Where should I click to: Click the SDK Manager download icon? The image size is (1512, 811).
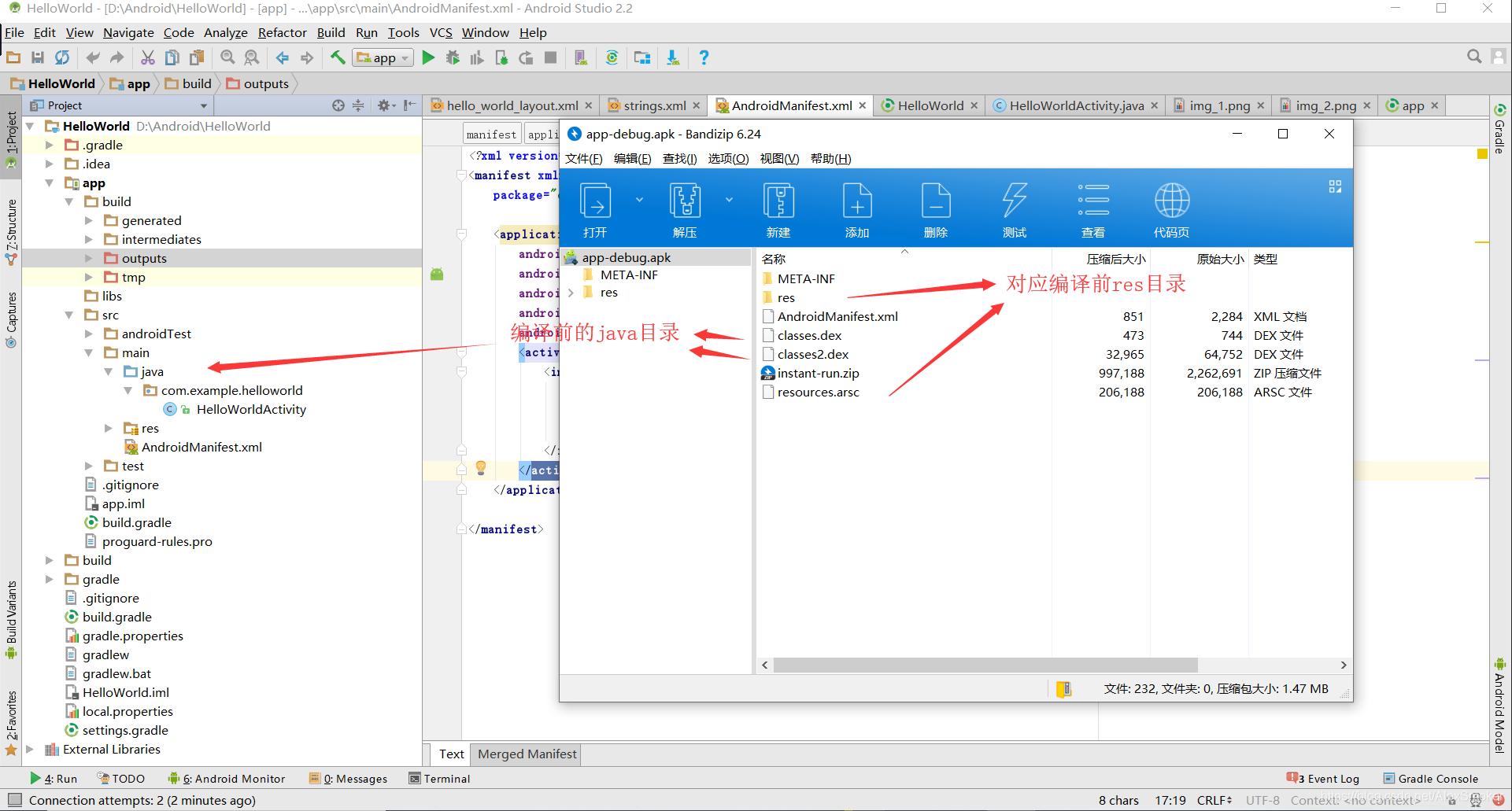pos(673,57)
